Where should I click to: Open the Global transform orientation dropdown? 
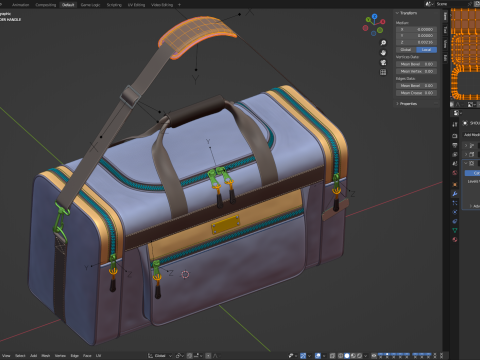click(160, 356)
